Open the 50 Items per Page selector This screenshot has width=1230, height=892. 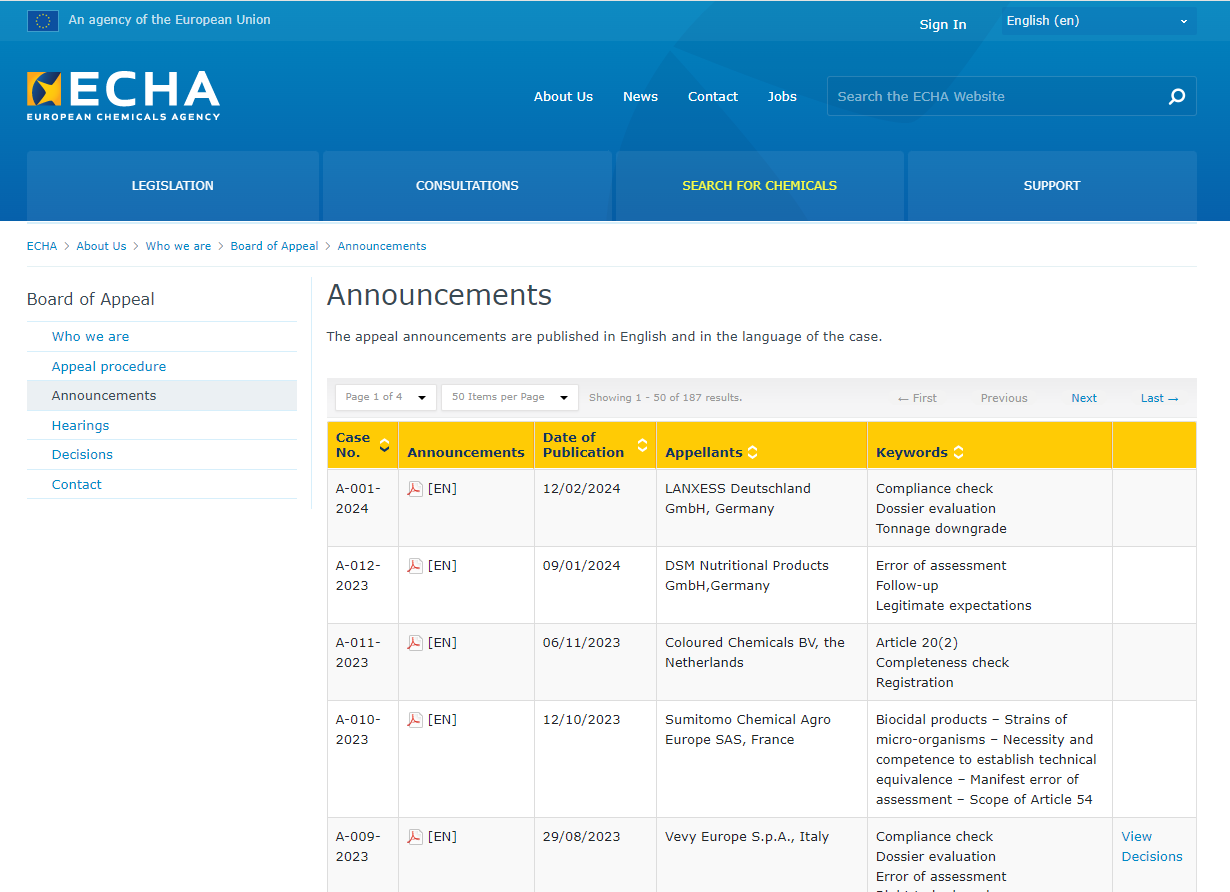coord(509,397)
